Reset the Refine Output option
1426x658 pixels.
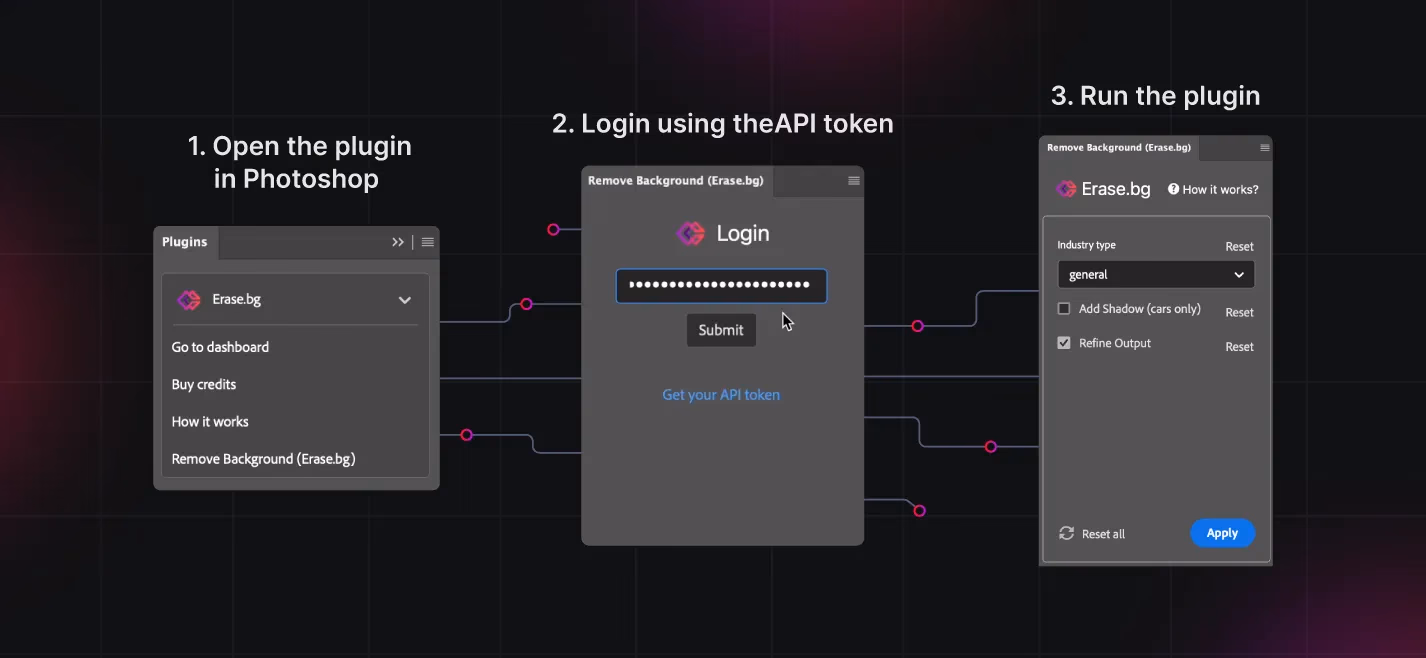pos(1240,347)
